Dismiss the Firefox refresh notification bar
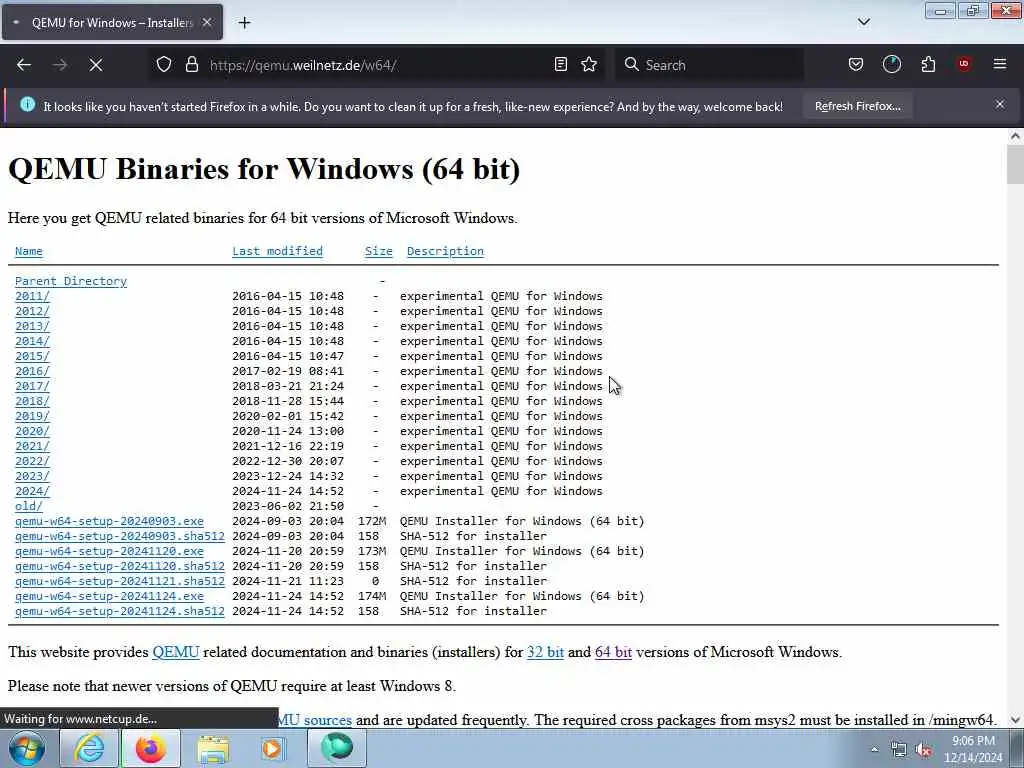Screen dimensions: 1024x768 (x=1000, y=104)
